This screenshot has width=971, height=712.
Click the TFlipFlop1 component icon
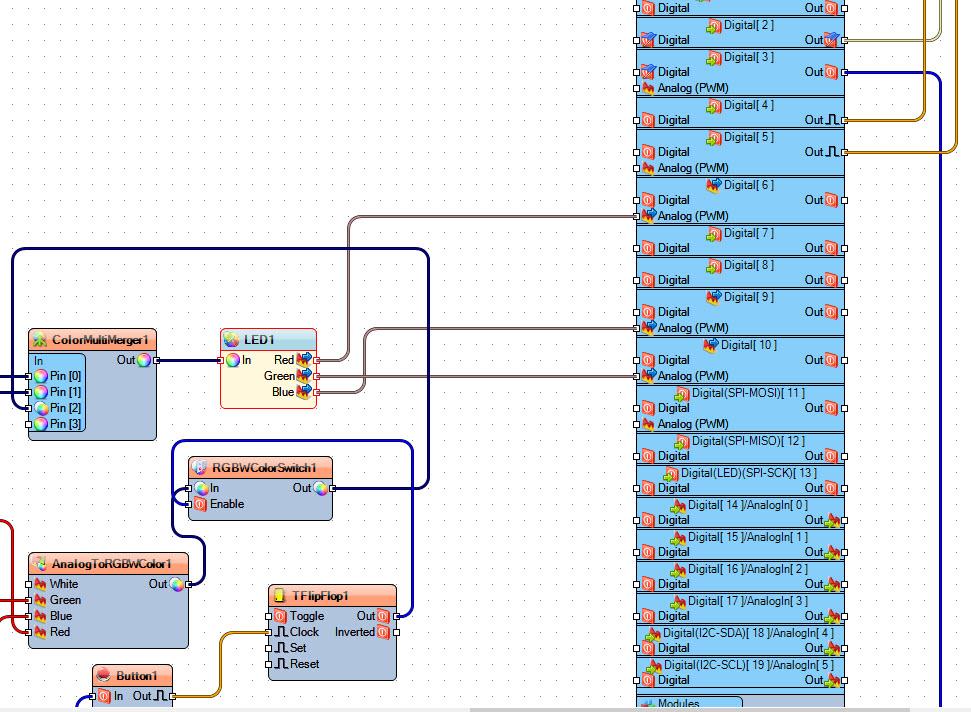tap(279, 596)
